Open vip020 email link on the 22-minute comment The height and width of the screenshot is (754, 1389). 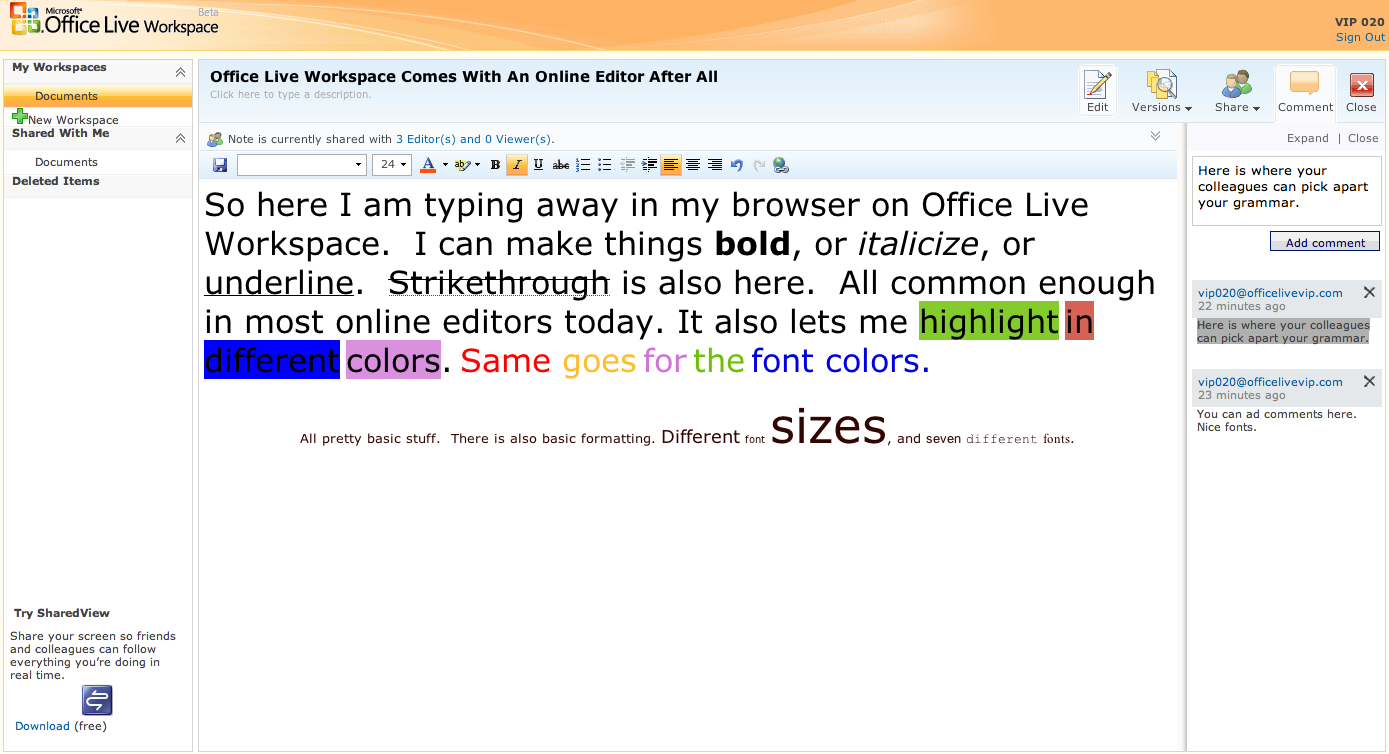point(1270,293)
